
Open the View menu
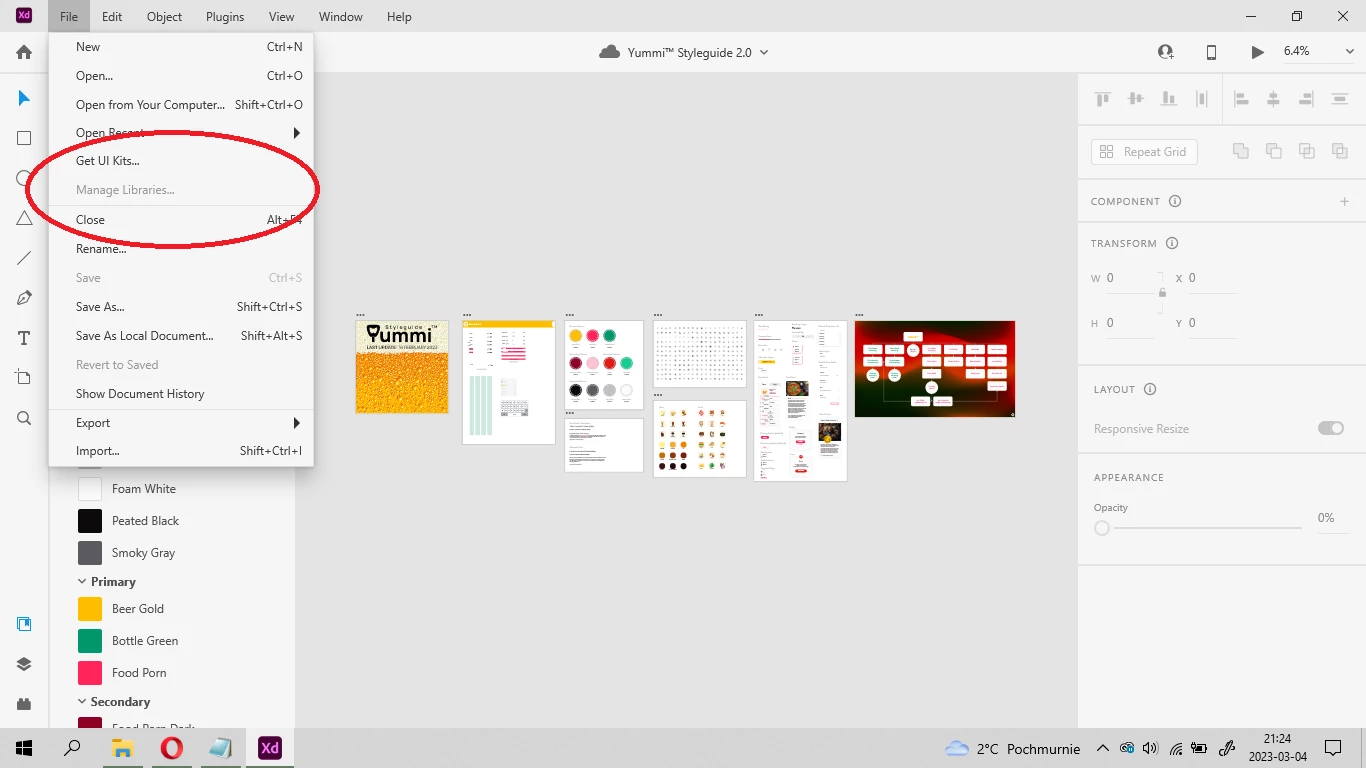point(282,17)
